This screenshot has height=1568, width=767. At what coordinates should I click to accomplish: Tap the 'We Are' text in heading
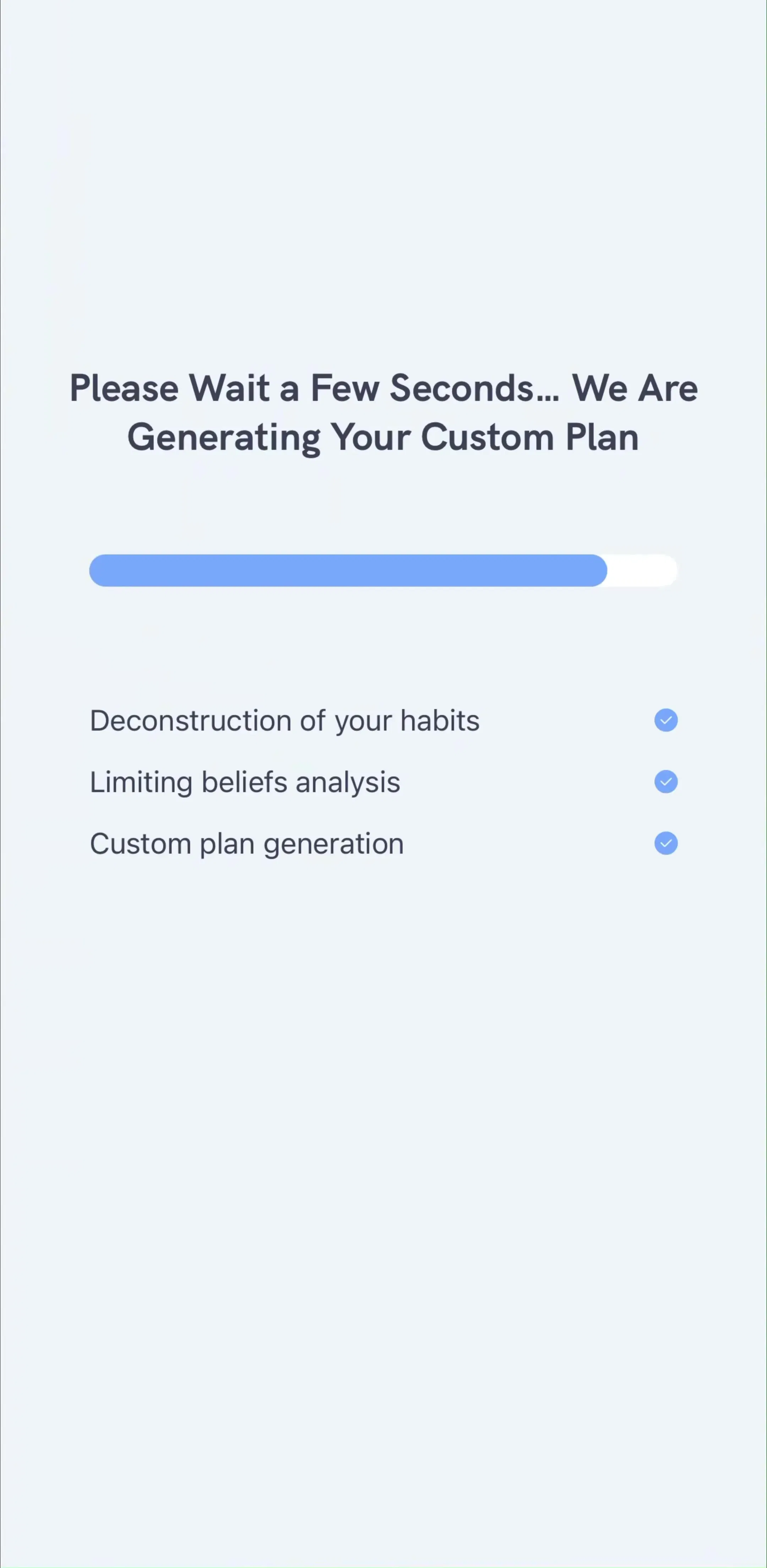click(x=635, y=388)
